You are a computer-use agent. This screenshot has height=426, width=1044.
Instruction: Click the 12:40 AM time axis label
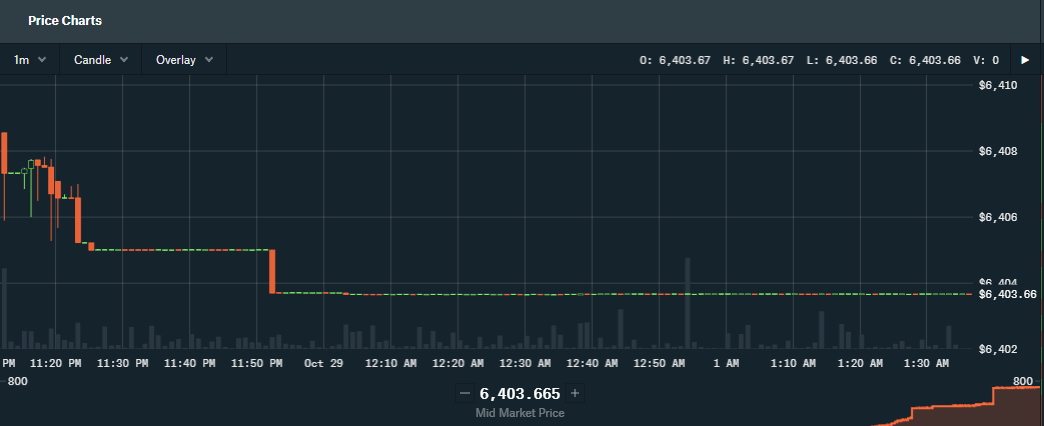point(592,363)
